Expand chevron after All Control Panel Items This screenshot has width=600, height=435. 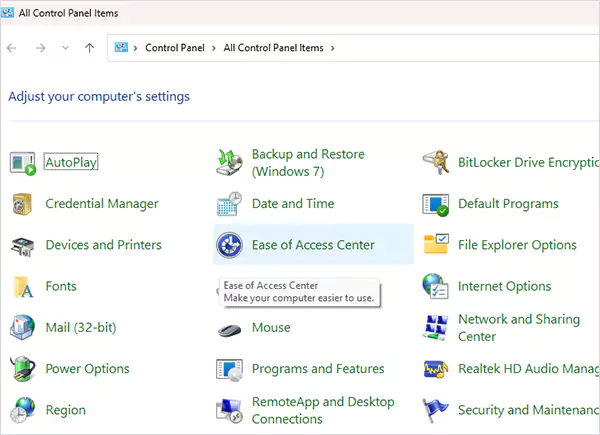tap(333, 48)
